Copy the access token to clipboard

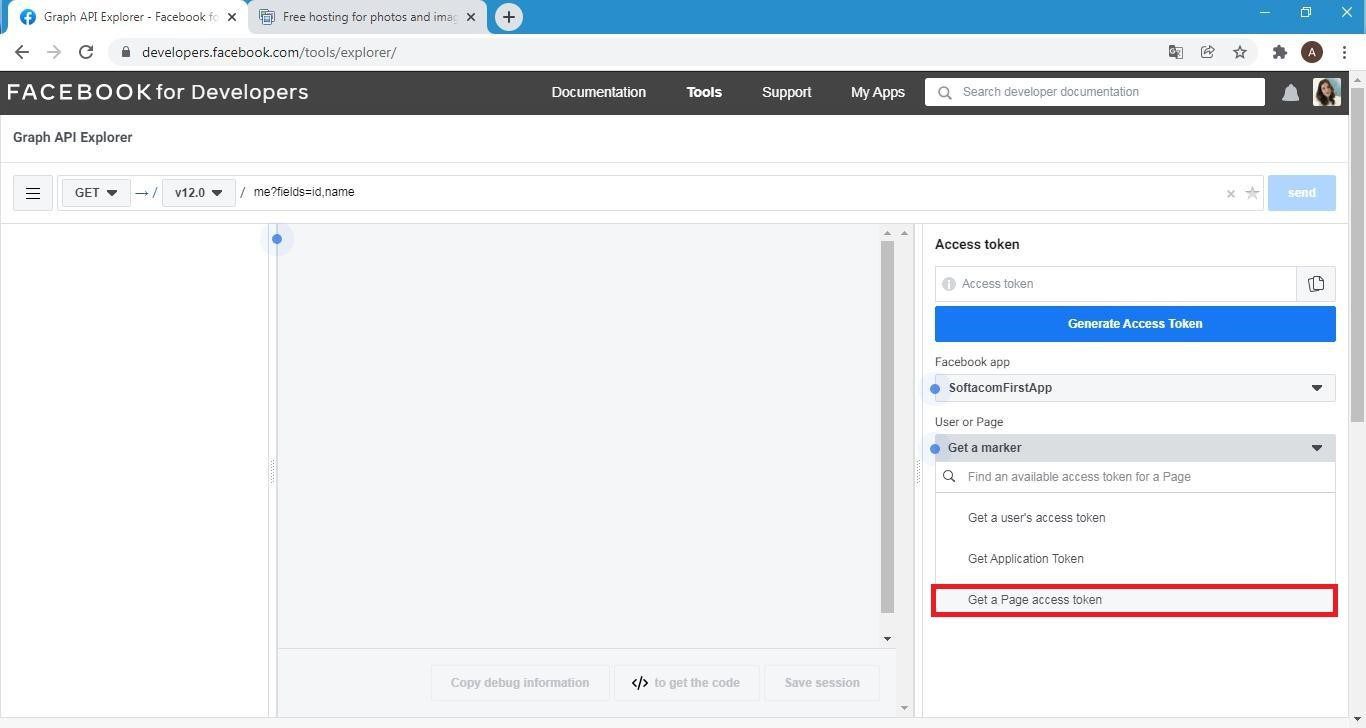pos(1316,284)
